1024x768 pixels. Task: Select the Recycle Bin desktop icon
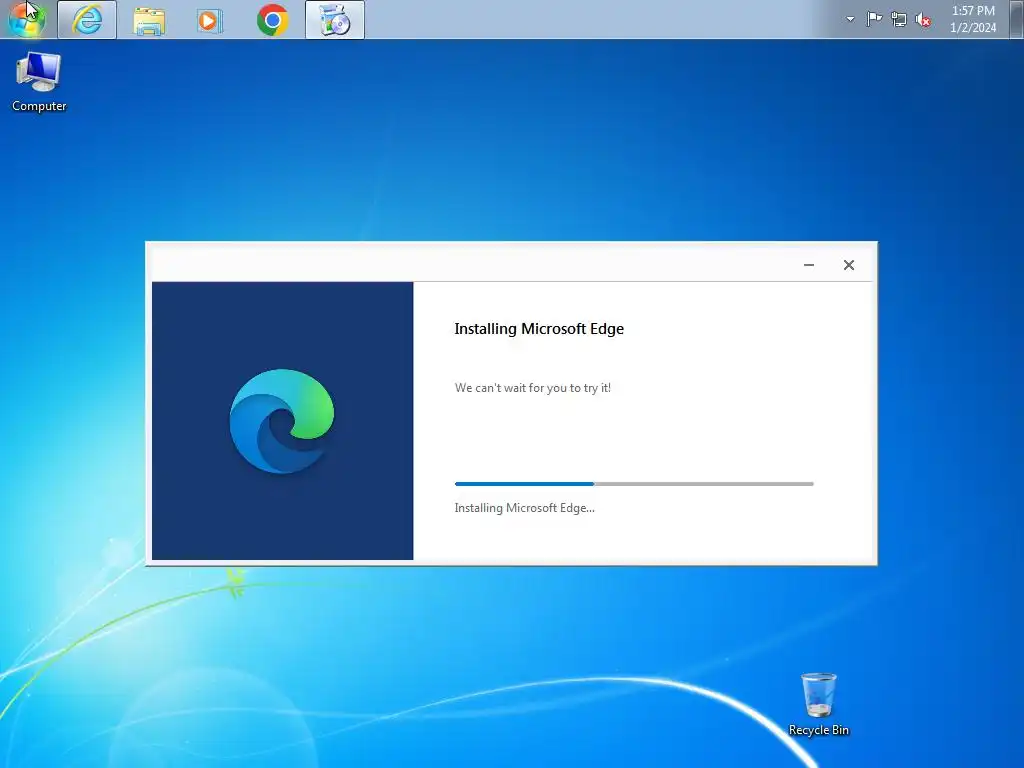[x=818, y=705]
